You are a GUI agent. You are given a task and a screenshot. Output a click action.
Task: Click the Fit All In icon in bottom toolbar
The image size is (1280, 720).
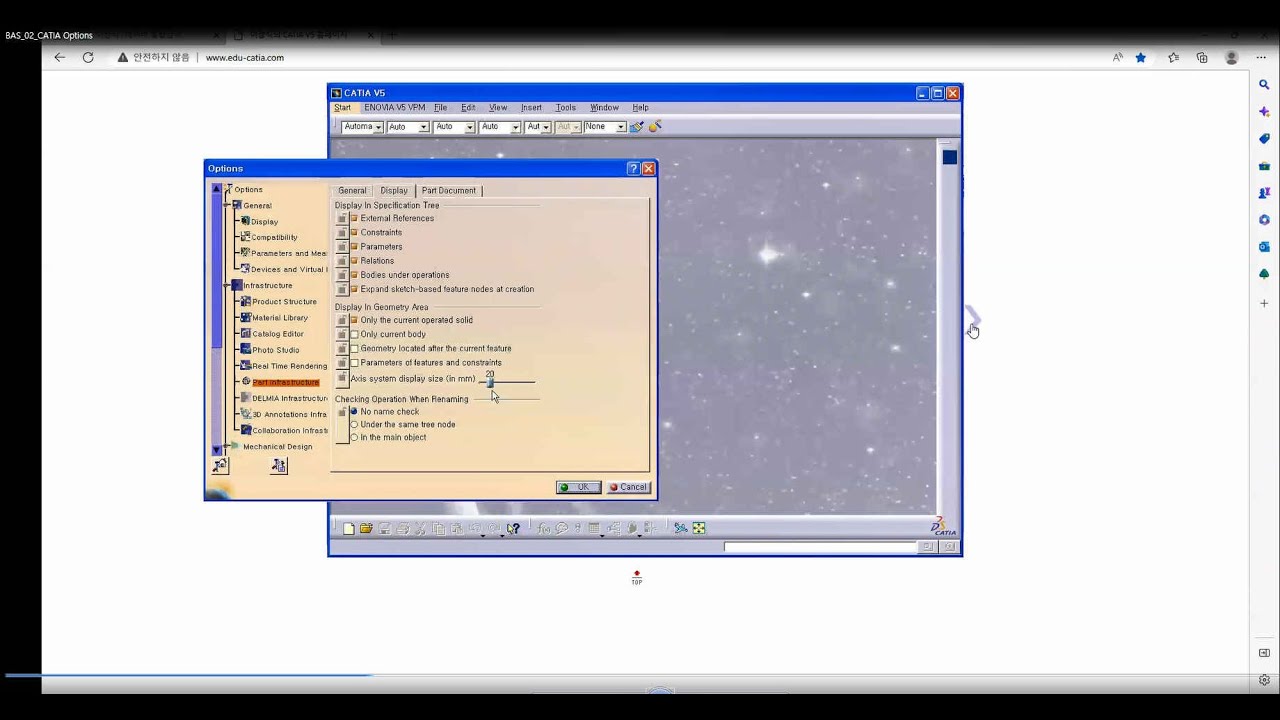click(x=699, y=528)
